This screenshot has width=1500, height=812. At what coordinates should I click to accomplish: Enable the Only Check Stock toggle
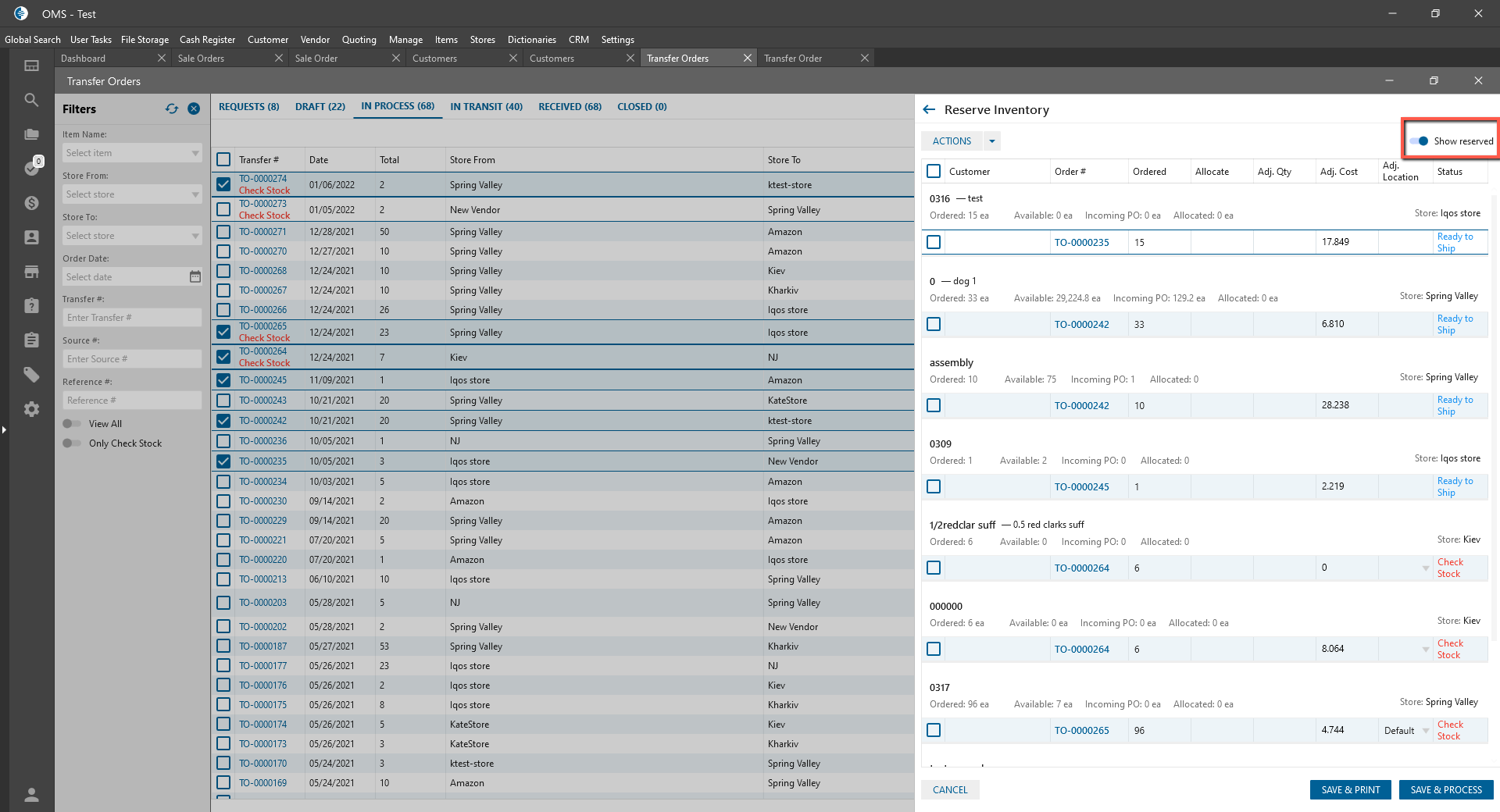point(72,443)
